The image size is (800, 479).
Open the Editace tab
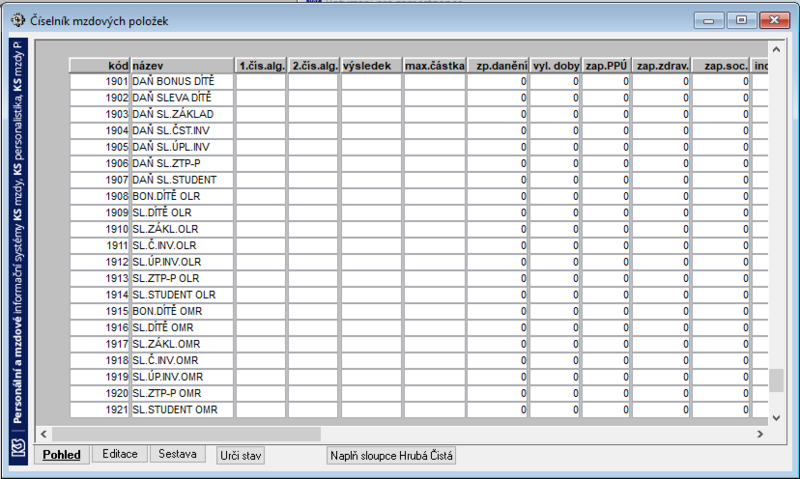tap(120, 453)
